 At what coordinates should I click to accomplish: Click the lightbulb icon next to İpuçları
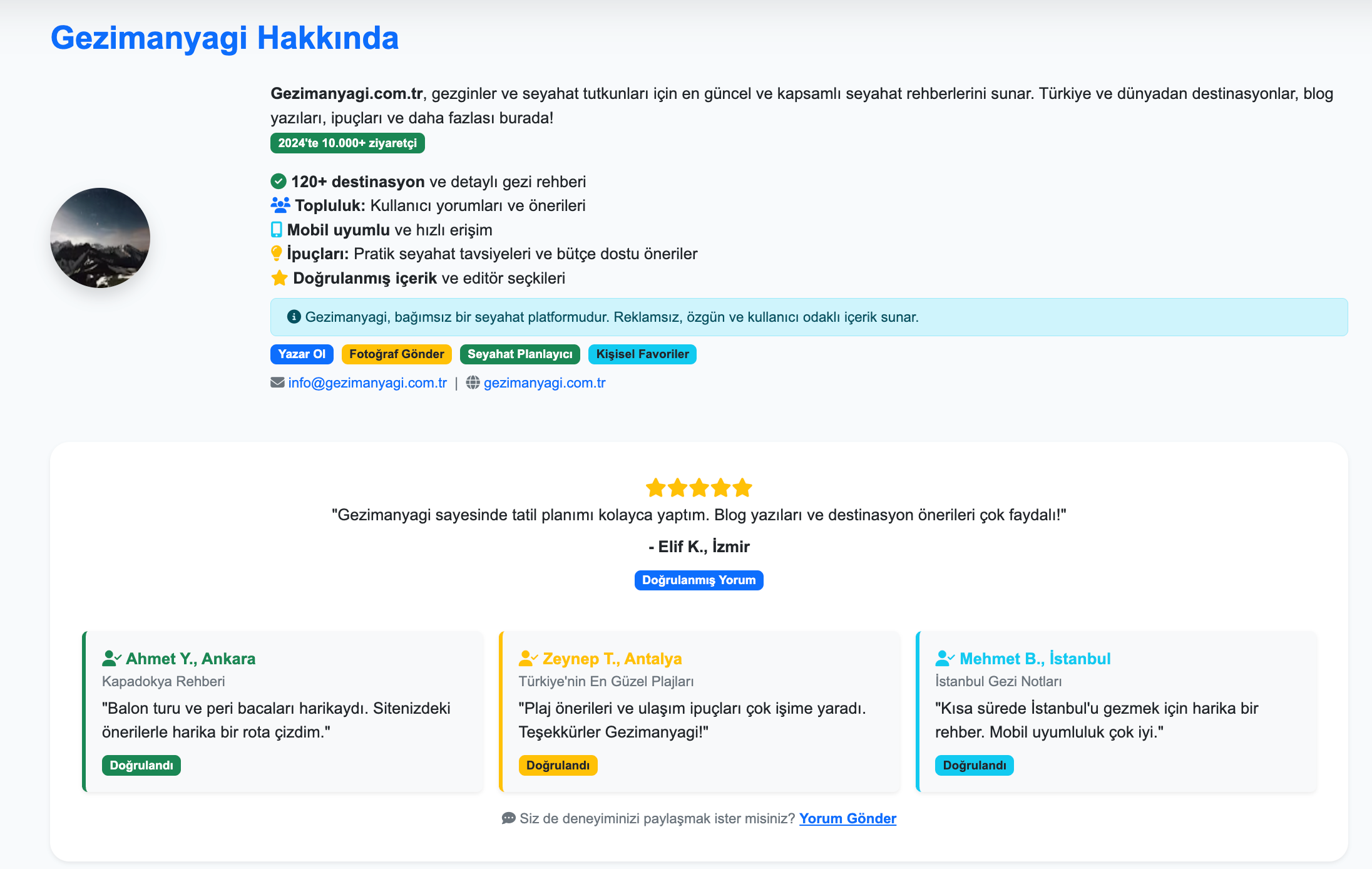pos(276,254)
